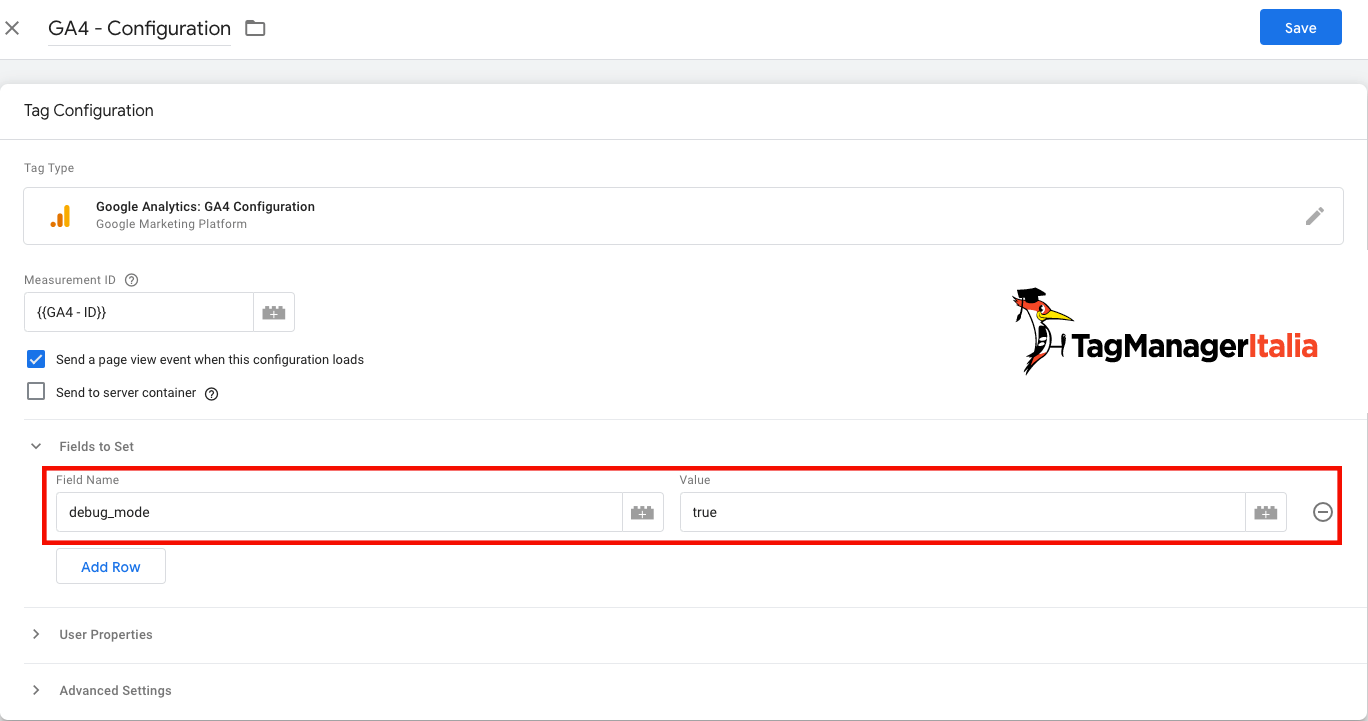
Task: Click the Tag Configuration heading
Action: [x=89, y=111]
